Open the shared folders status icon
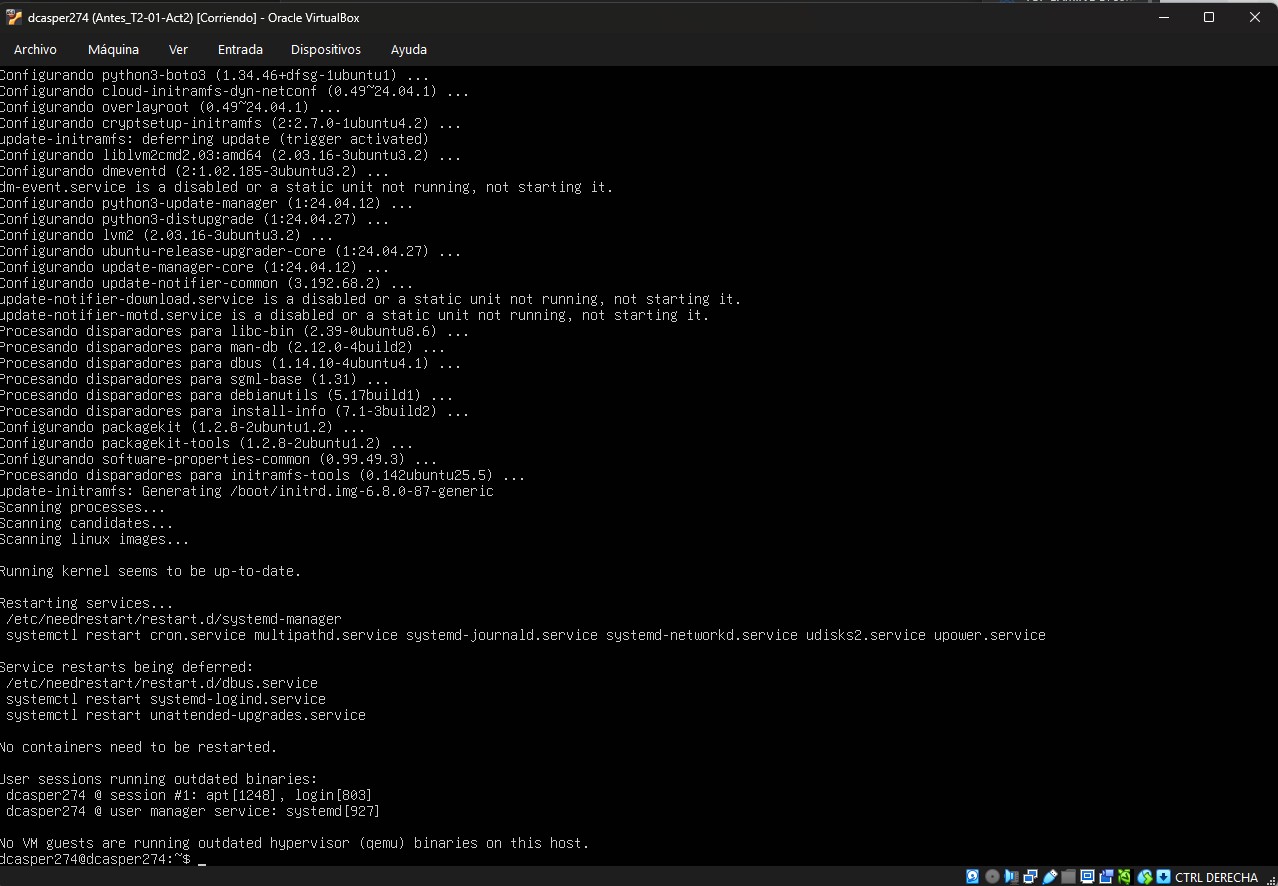This screenshot has height=886, width=1278. click(1068, 877)
